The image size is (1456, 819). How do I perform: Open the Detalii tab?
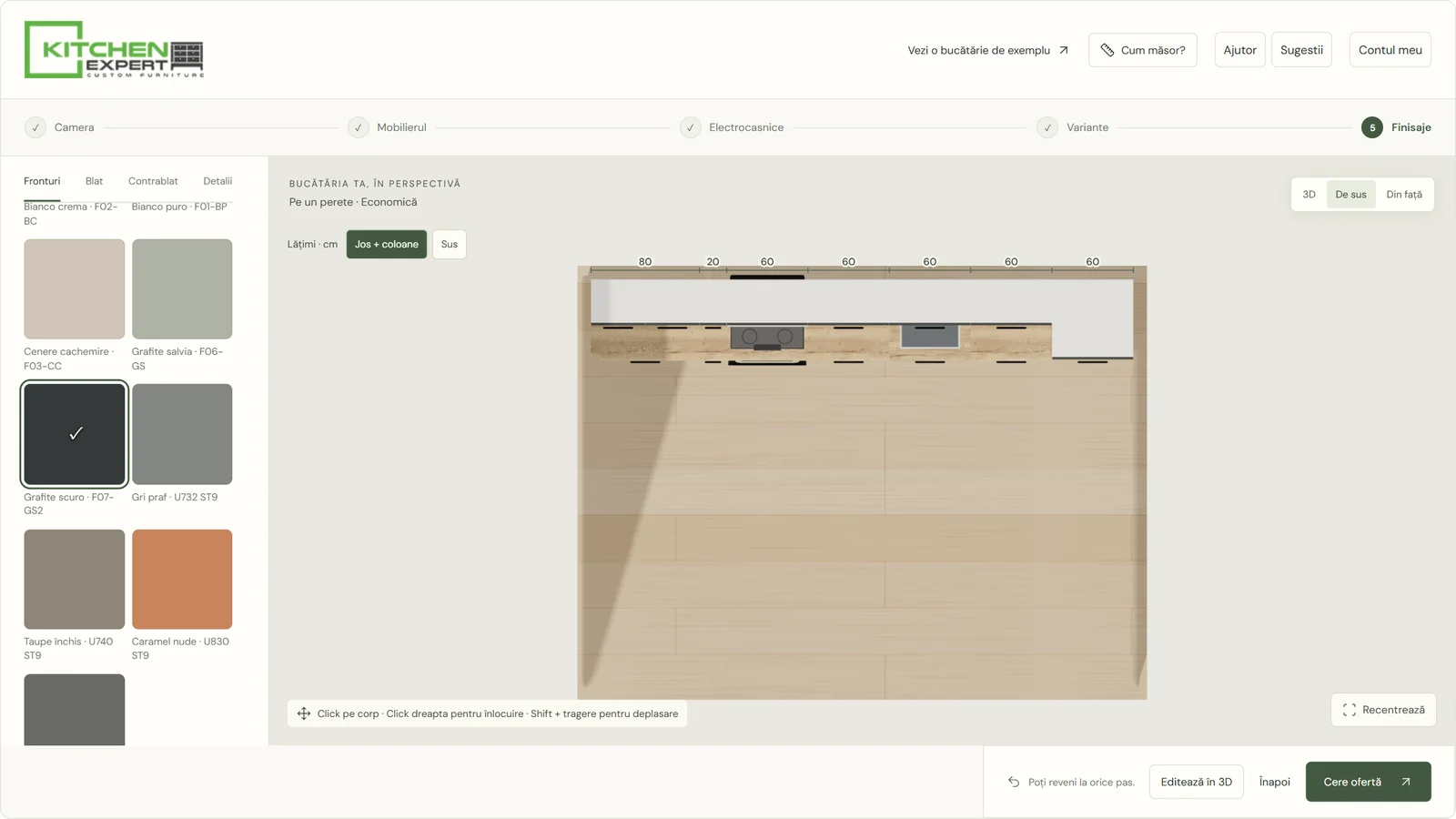(x=217, y=181)
